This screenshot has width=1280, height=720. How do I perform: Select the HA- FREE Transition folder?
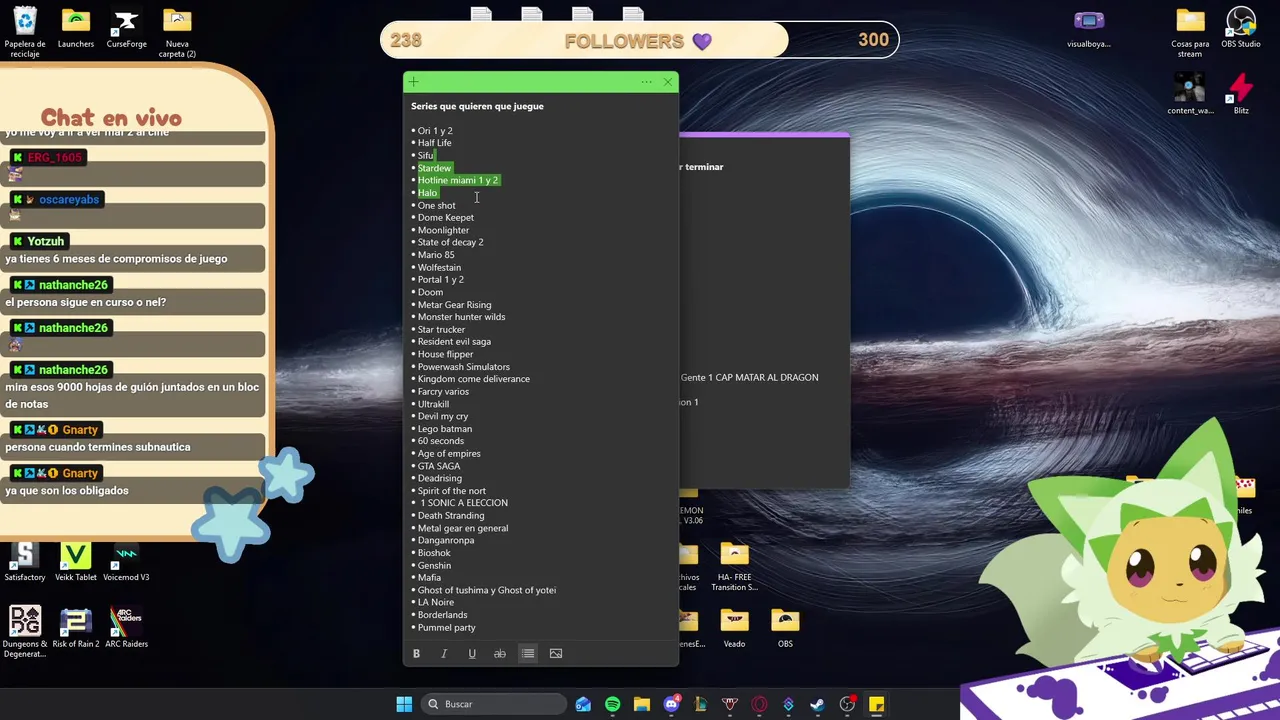734,567
